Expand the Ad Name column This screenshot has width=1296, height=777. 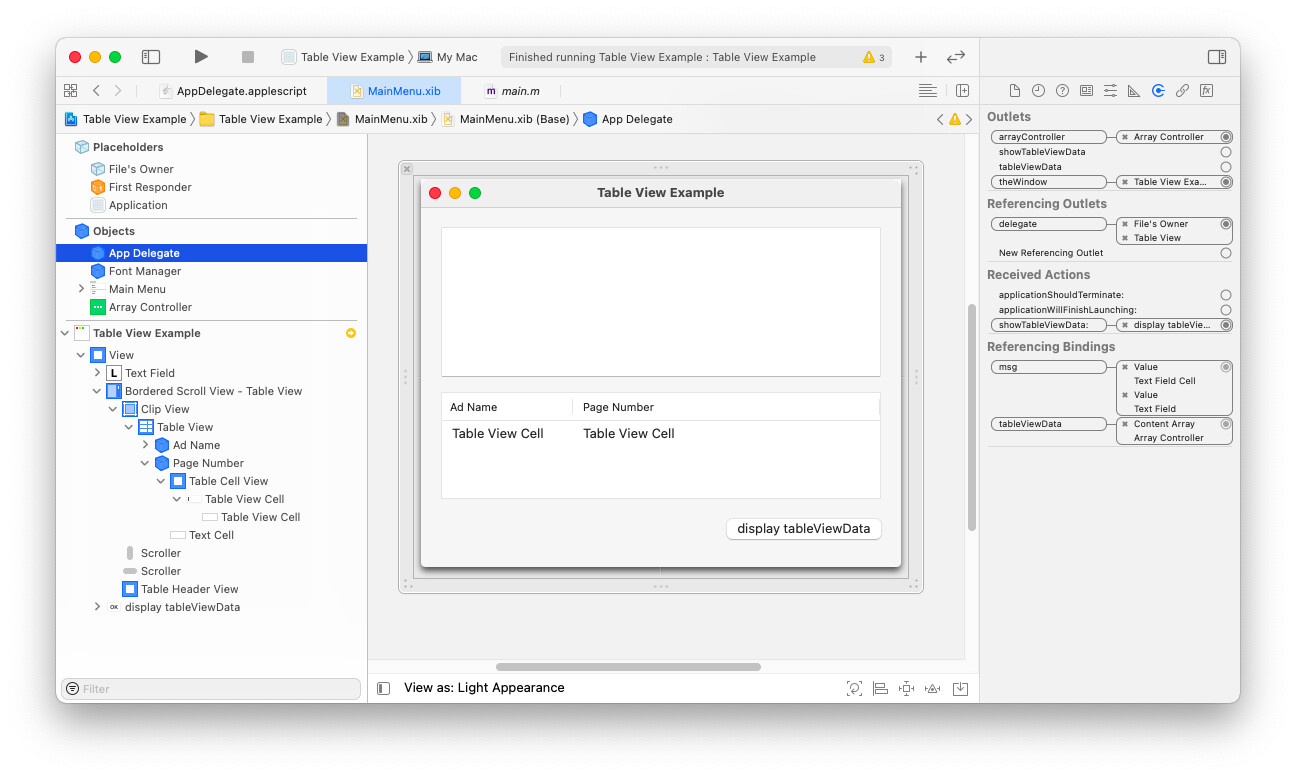pyautogui.click(x=145, y=445)
